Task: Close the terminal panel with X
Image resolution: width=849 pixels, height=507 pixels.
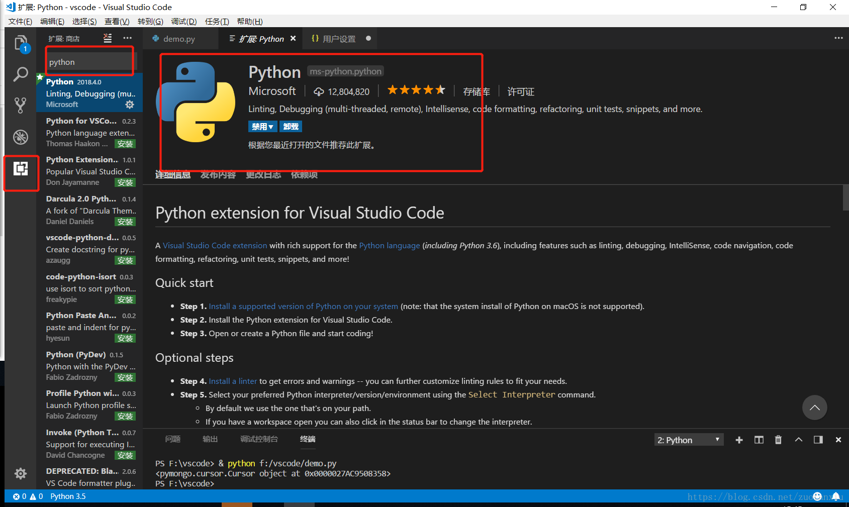Action: [x=838, y=440]
